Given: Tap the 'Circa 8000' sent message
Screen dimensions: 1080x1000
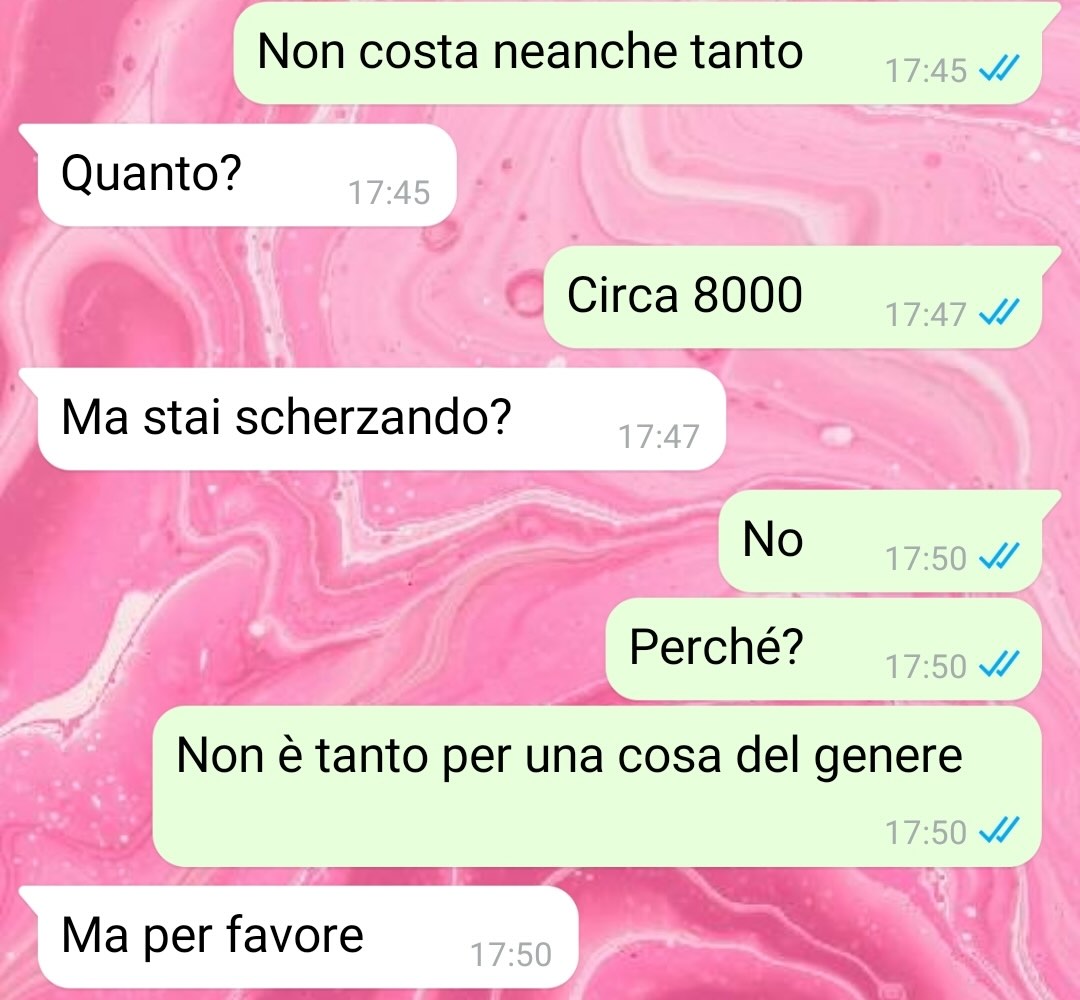Looking at the screenshot, I should [792, 297].
